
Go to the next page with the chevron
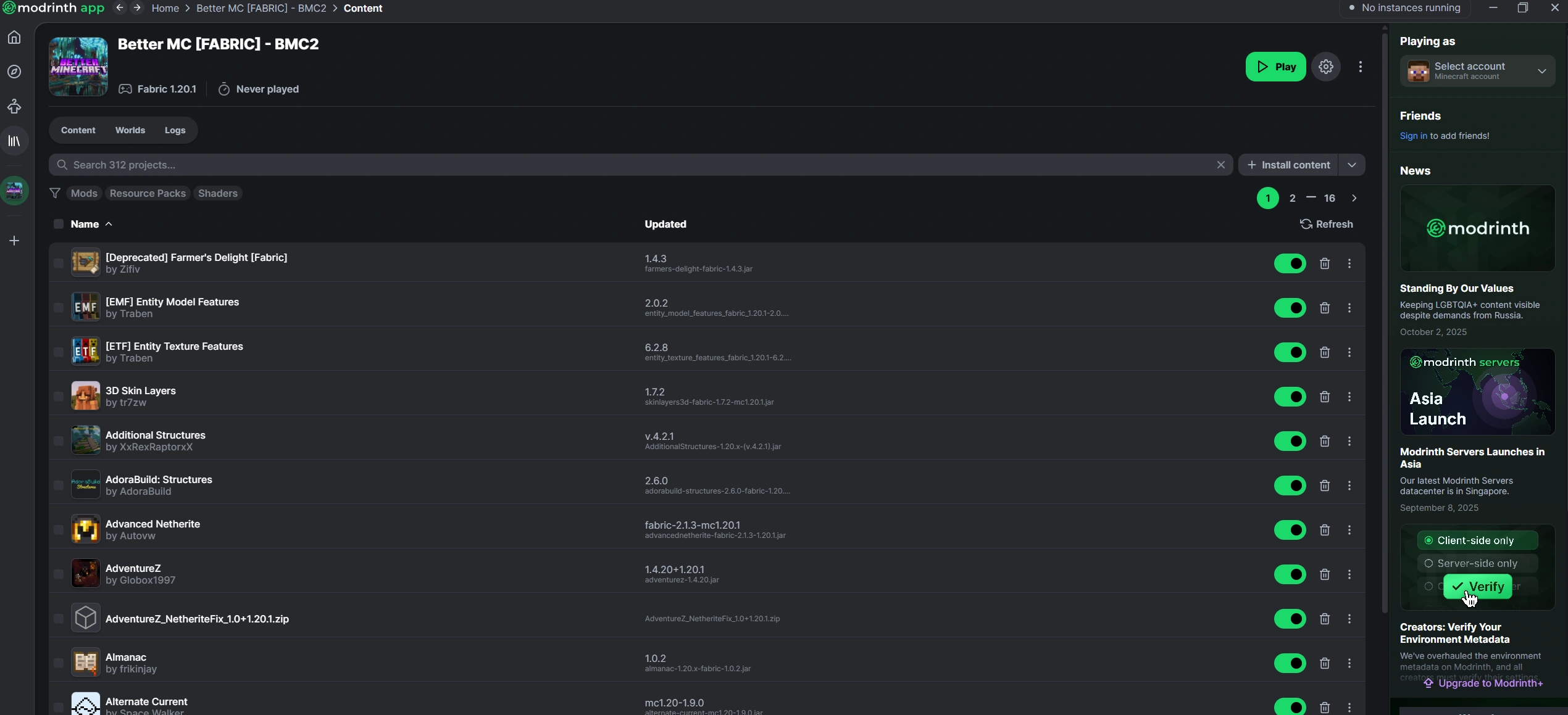pyautogui.click(x=1354, y=198)
